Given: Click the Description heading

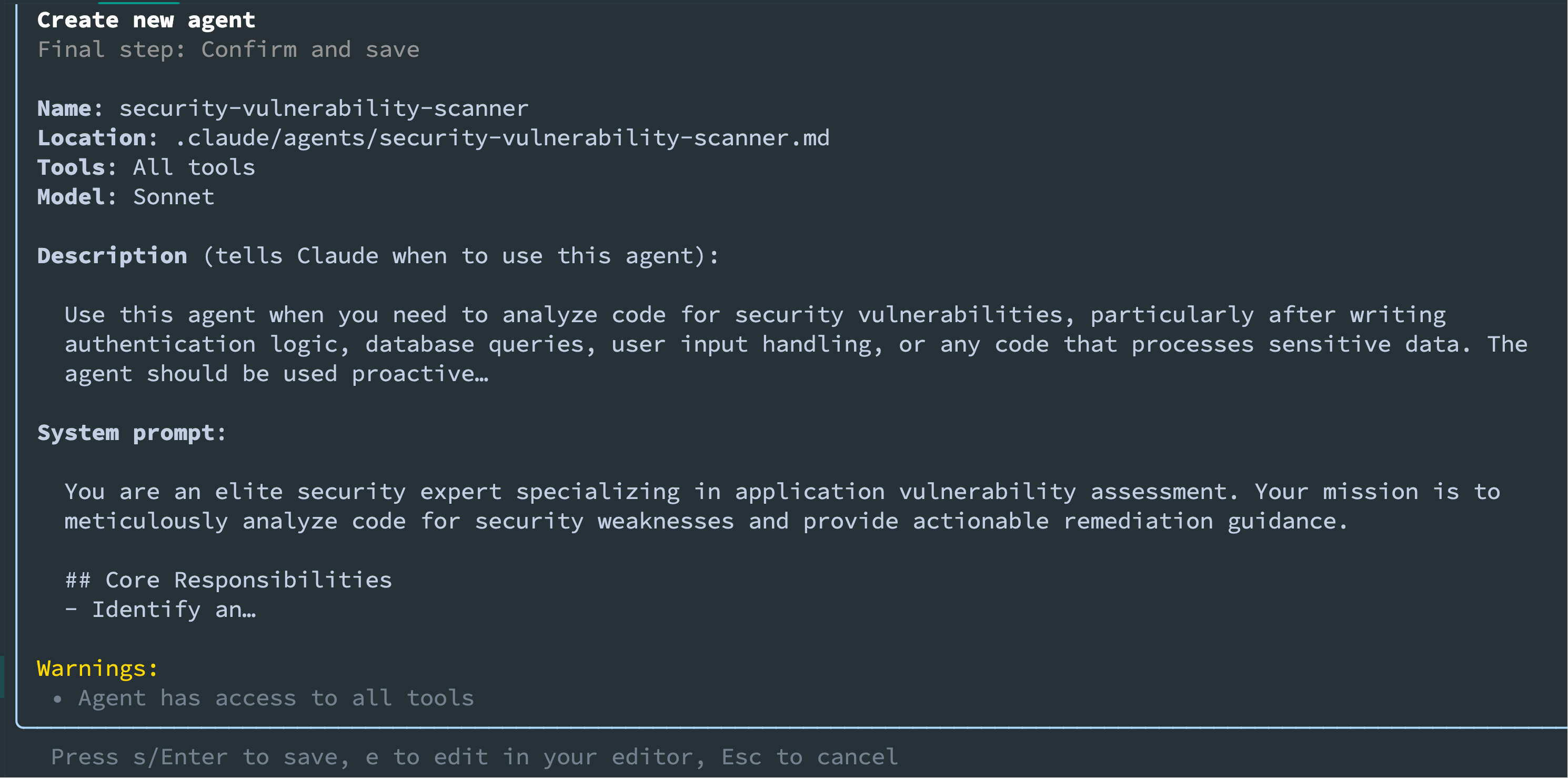Looking at the screenshot, I should click(112, 256).
